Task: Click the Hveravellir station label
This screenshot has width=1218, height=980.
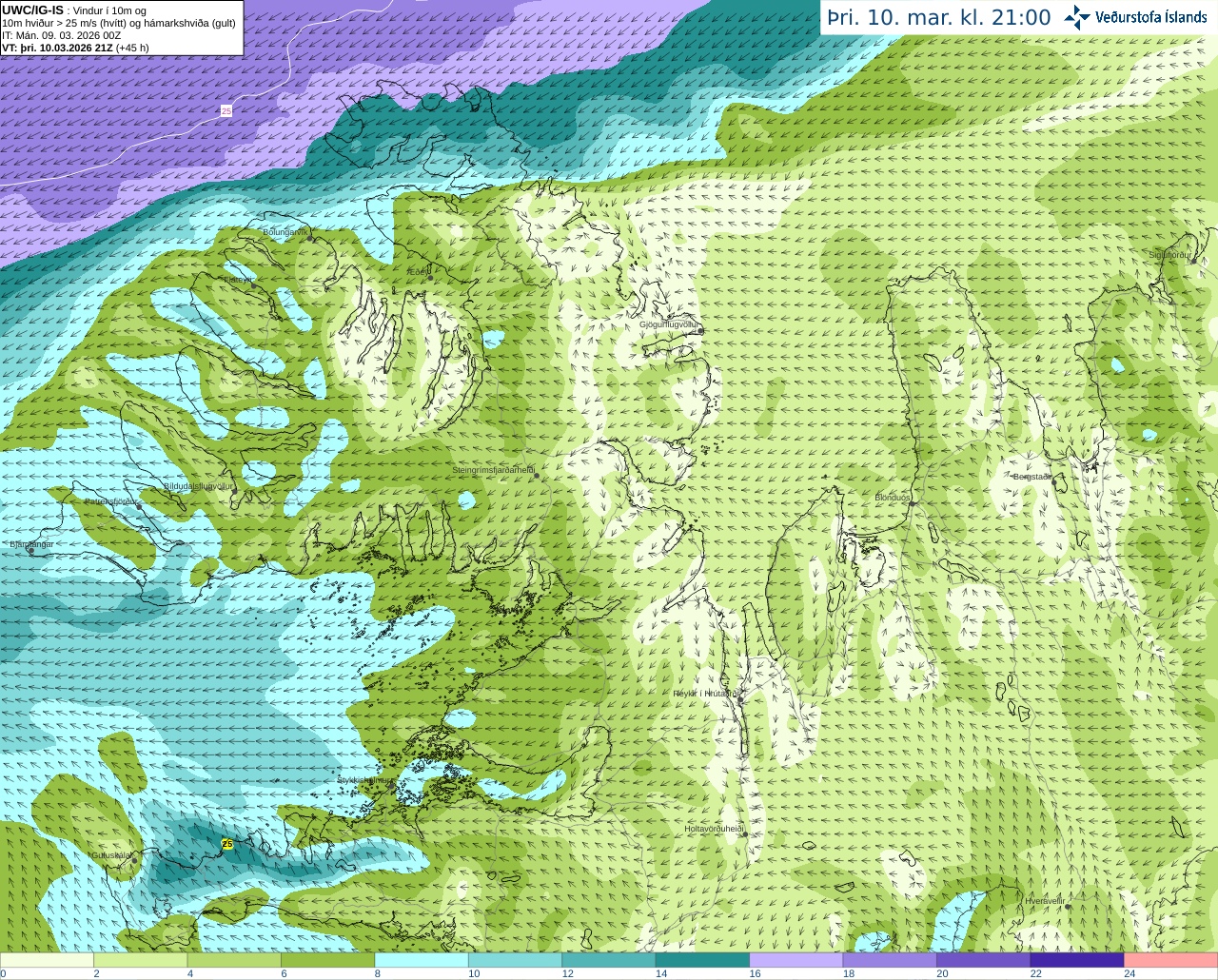Action: [1044, 900]
